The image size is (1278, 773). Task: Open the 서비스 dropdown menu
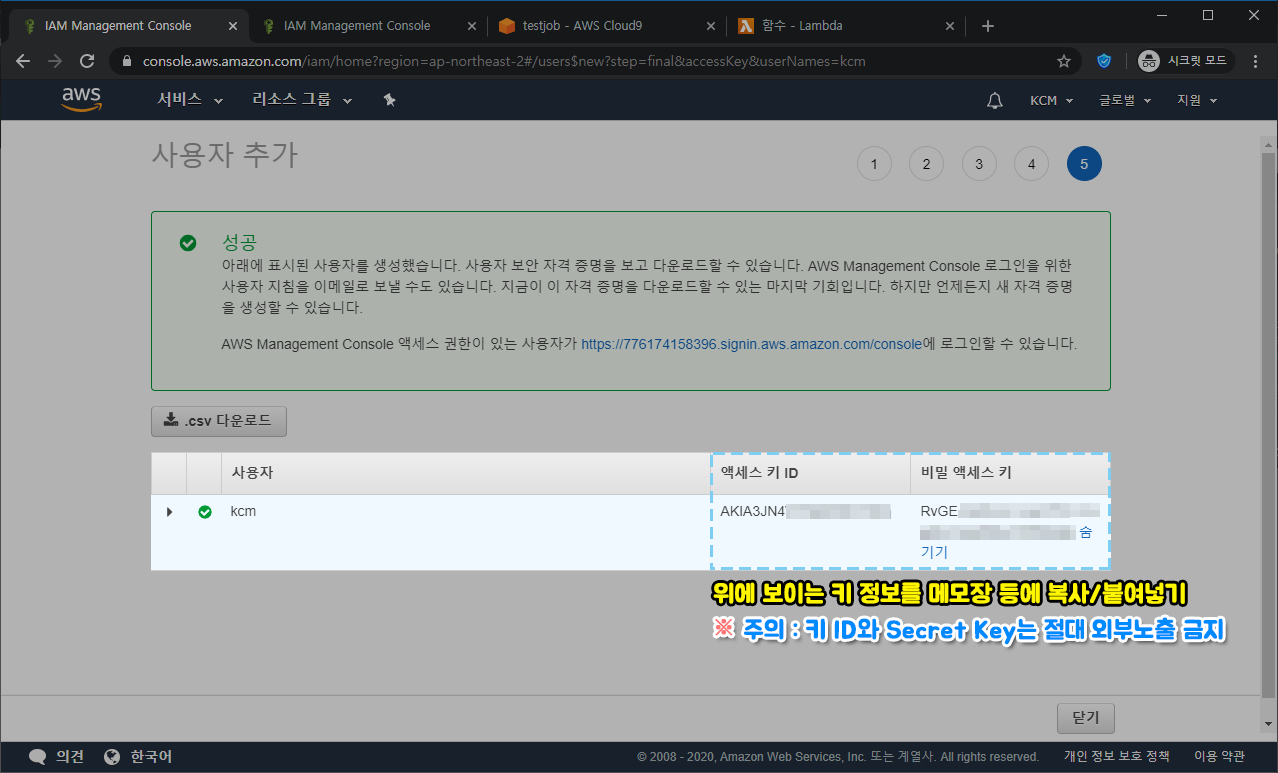click(x=189, y=100)
